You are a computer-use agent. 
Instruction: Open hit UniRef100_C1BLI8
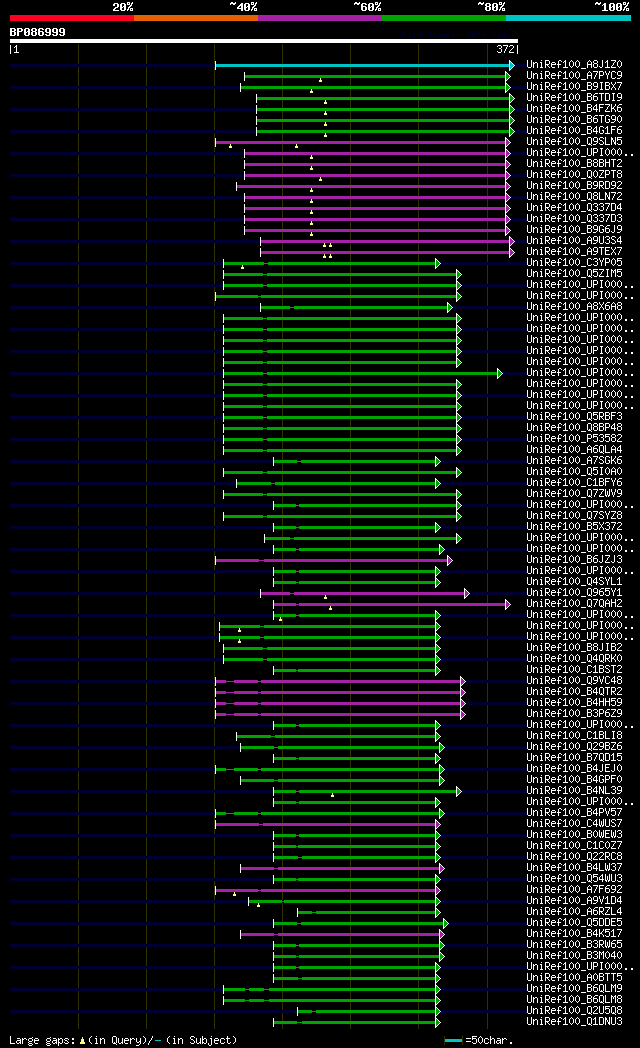coord(574,735)
